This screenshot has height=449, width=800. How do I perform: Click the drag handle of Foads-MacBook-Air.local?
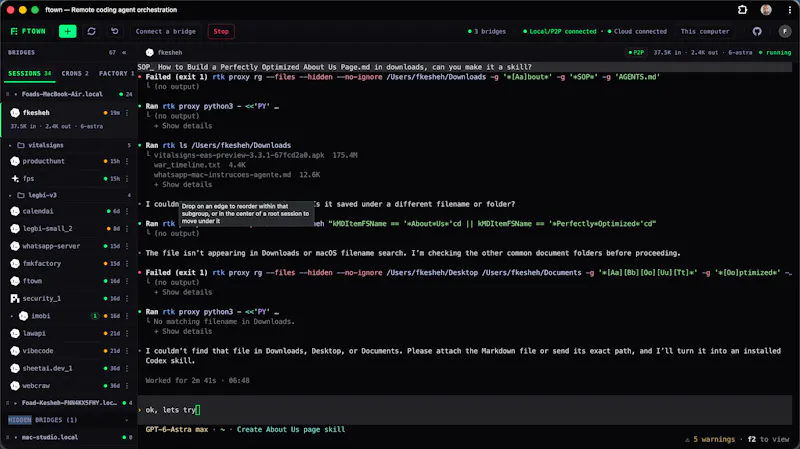point(8,94)
